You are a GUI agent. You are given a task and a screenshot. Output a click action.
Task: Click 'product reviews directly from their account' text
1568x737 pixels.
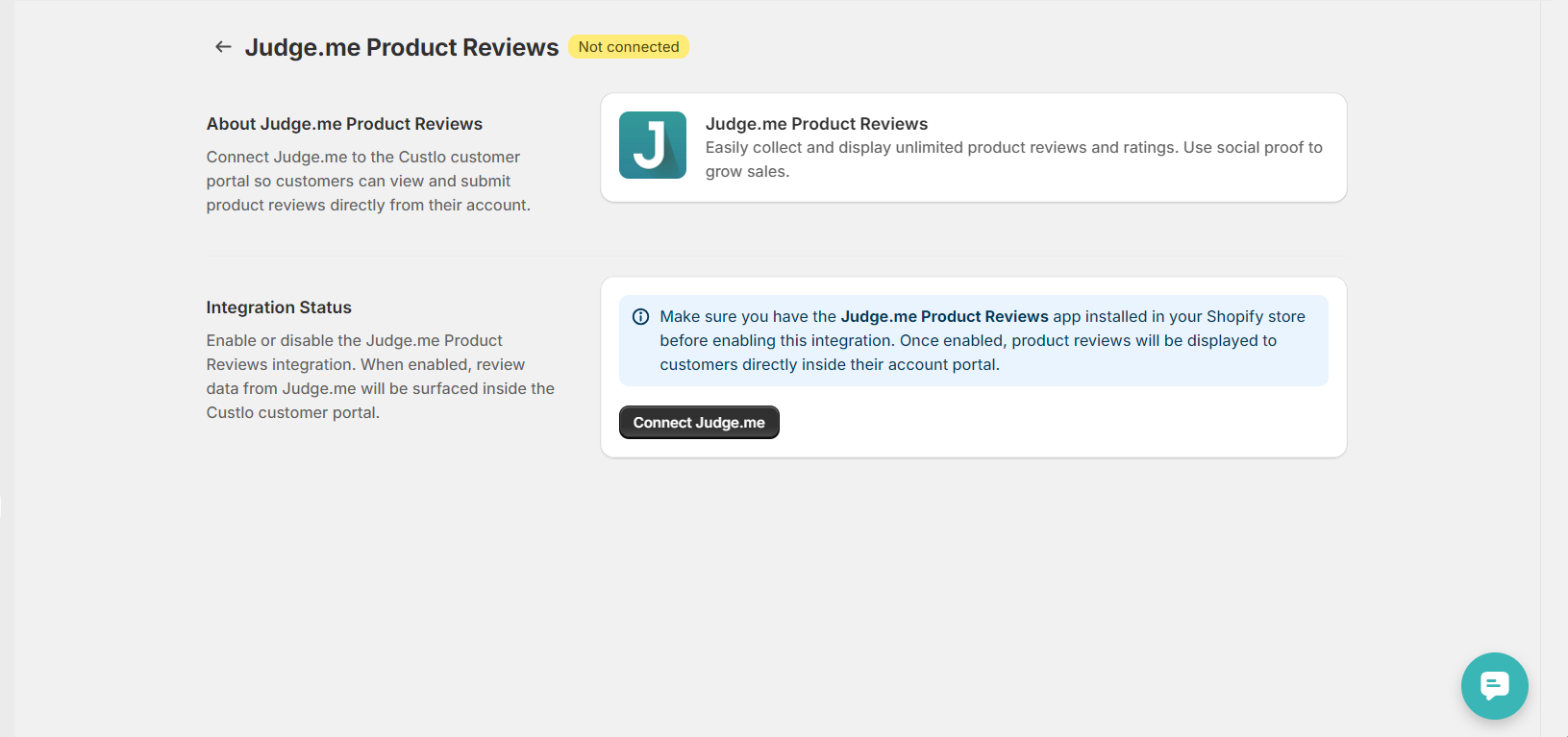(x=368, y=206)
